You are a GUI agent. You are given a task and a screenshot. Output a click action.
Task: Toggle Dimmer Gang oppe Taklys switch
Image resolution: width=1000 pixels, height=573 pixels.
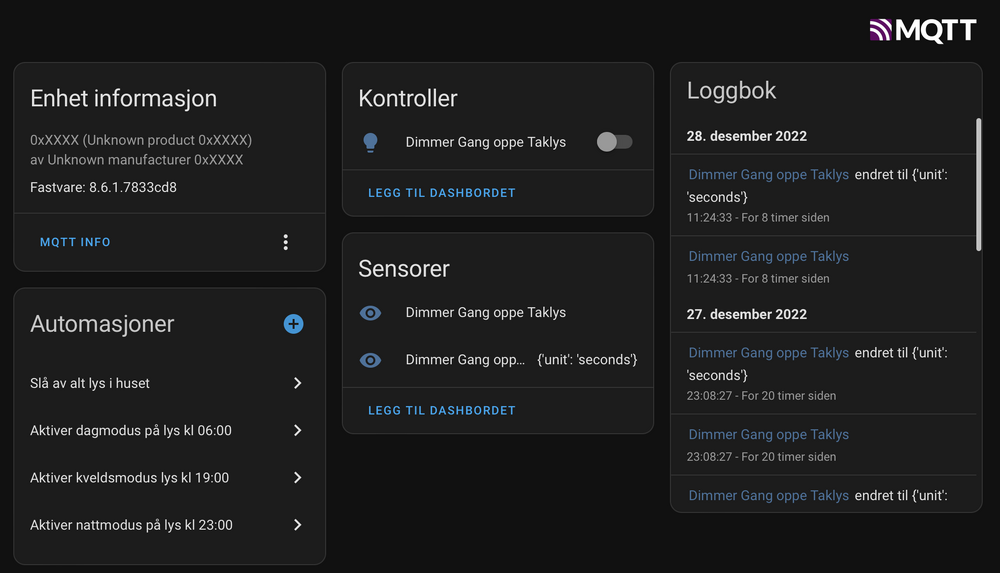614,142
